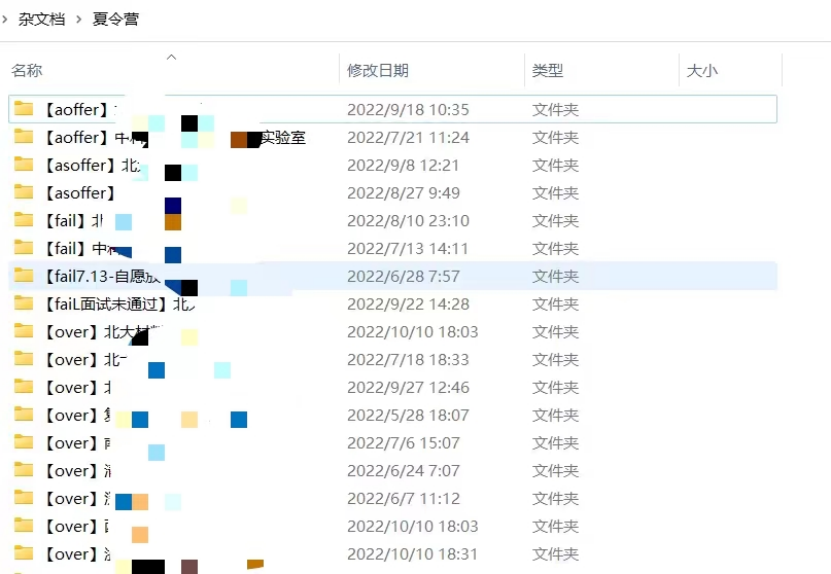
Task: Select 【over】 name in the 2022/7/18 row
Action: click(71, 359)
